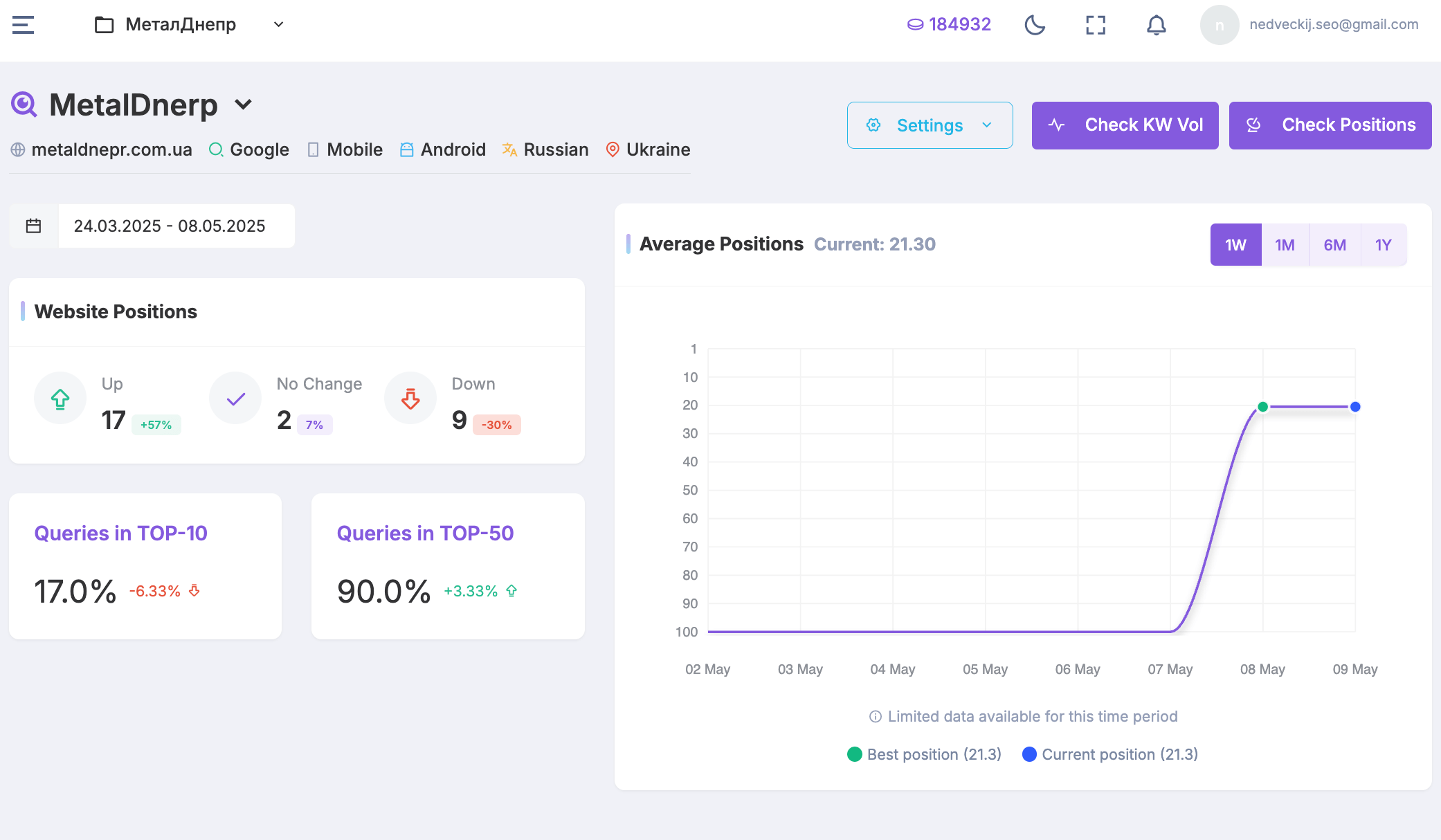Image resolution: width=1441 pixels, height=840 pixels.
Task: Click the No Change checkmark icon
Action: (x=235, y=399)
